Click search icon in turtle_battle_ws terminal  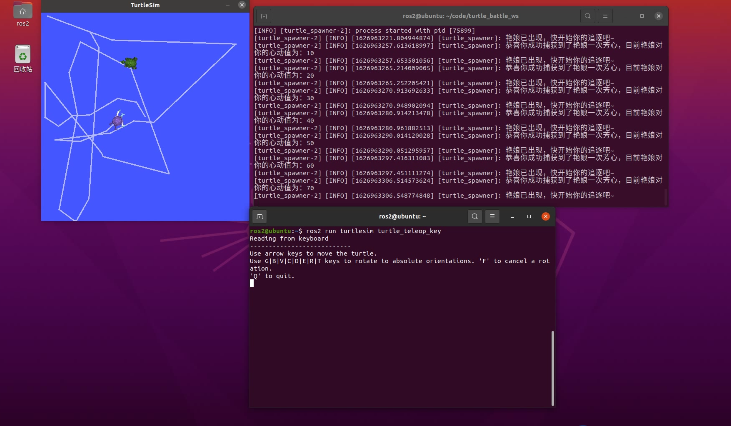click(x=587, y=16)
